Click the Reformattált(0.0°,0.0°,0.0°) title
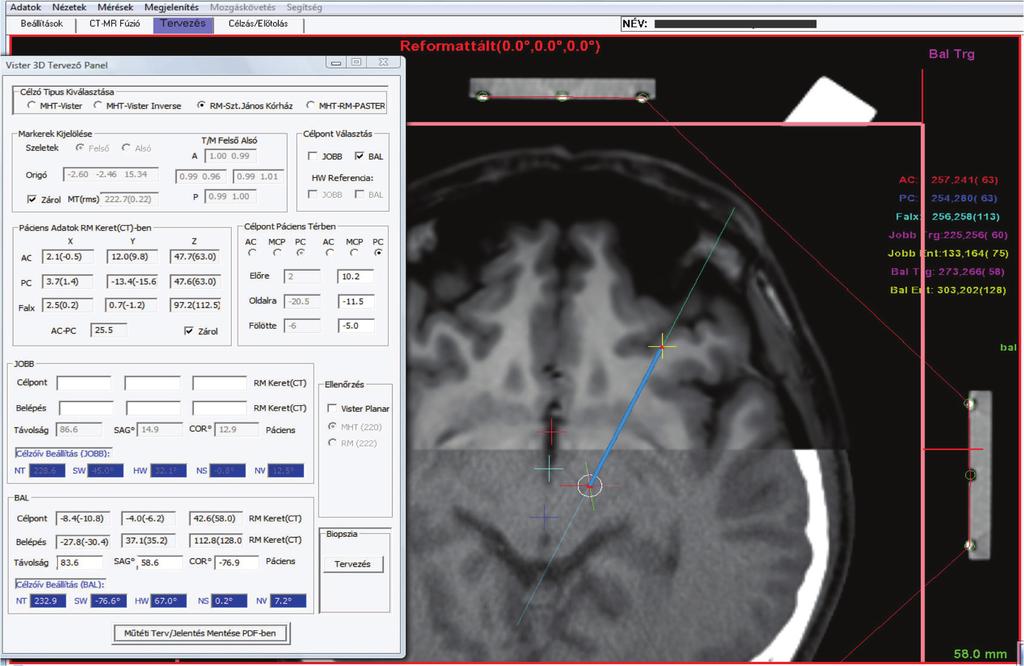Viewport: 1024px width, 666px height. [500, 46]
